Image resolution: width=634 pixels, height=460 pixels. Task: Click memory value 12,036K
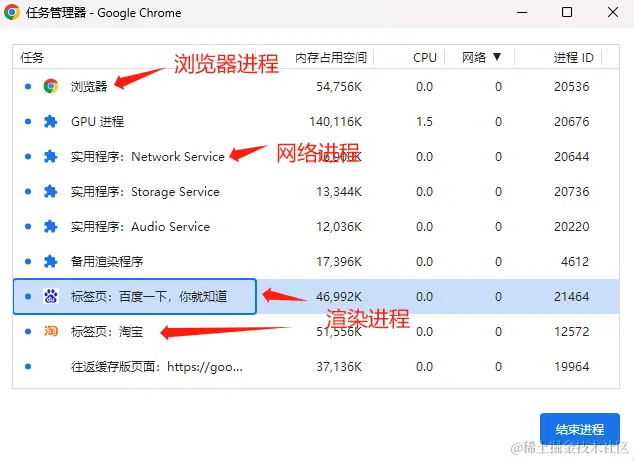pos(339,226)
